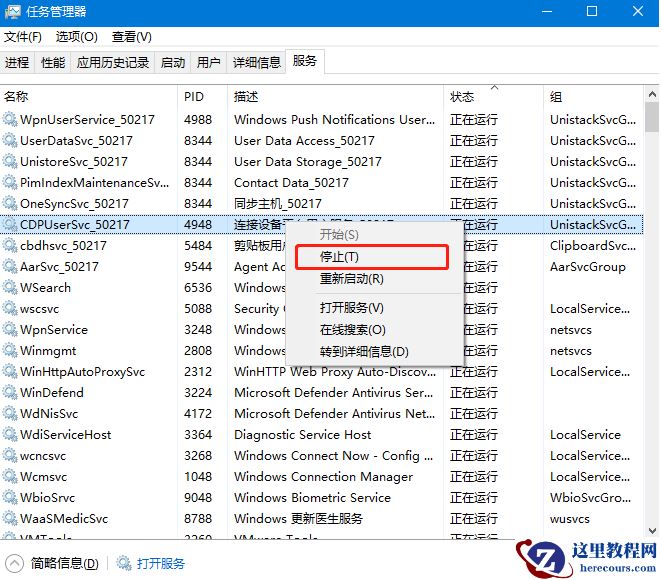Screen dimensions: 662x580
Task: Click the Task Manager icon in title bar
Action: tap(12, 11)
